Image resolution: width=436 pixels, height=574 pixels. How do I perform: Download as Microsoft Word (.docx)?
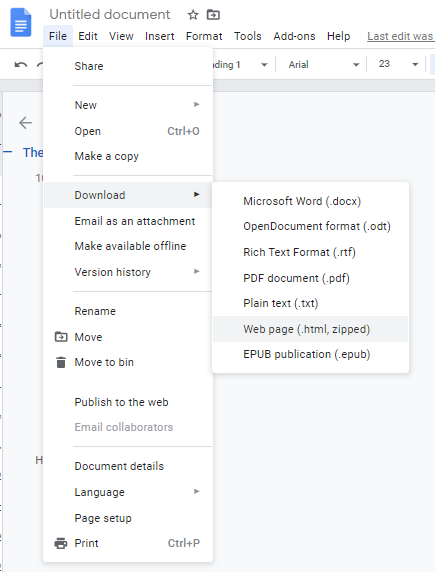pos(310,201)
